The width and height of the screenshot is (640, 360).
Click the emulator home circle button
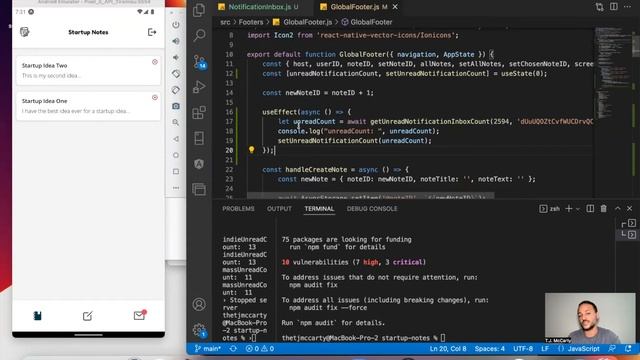[176, 155]
